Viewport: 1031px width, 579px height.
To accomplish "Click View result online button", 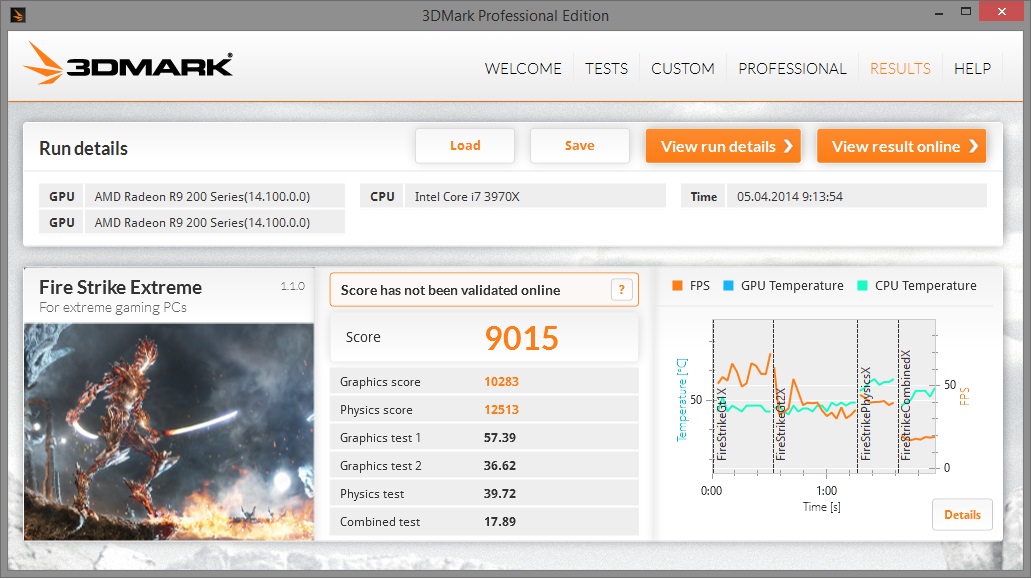I will click(901, 146).
